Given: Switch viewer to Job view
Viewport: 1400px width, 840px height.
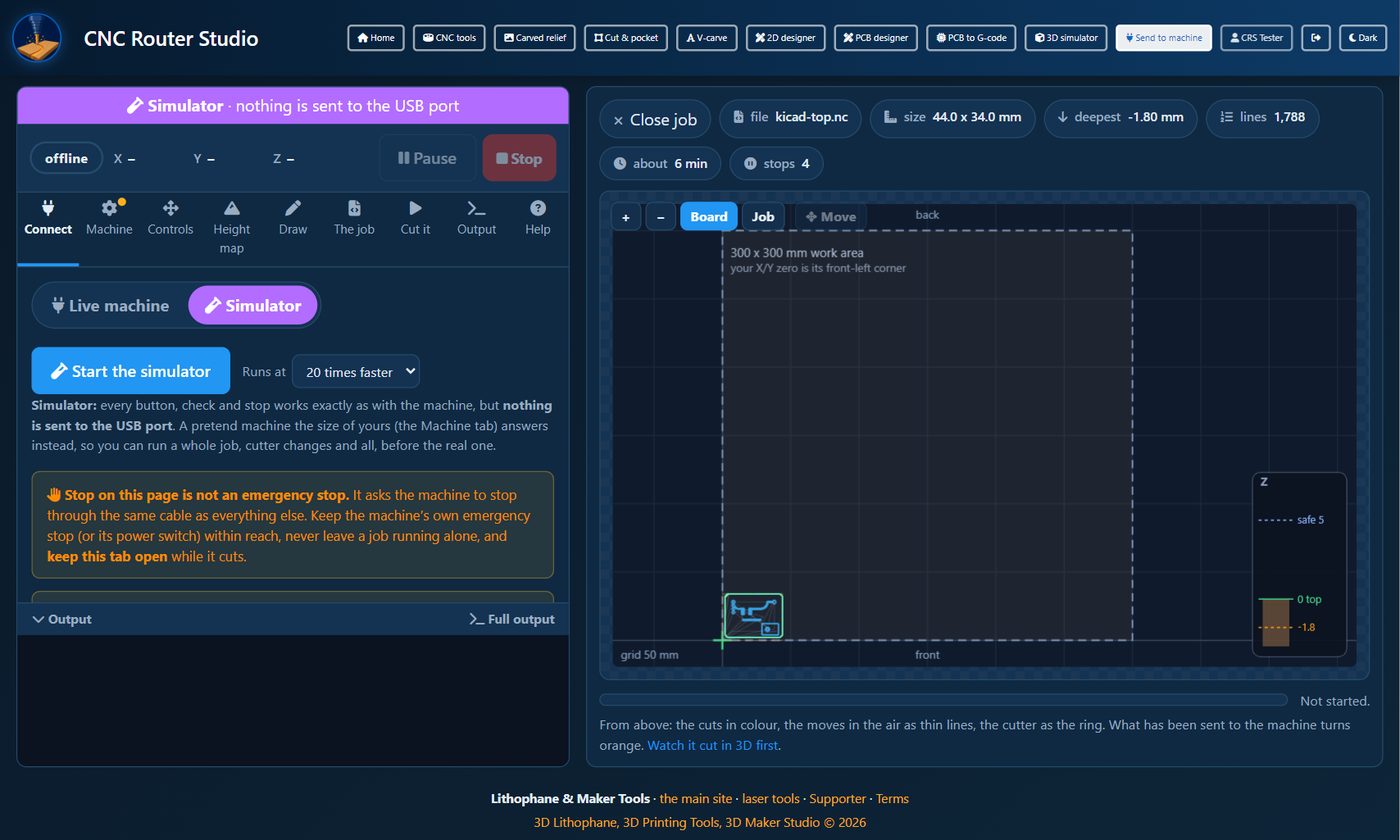Looking at the screenshot, I should [x=763, y=217].
